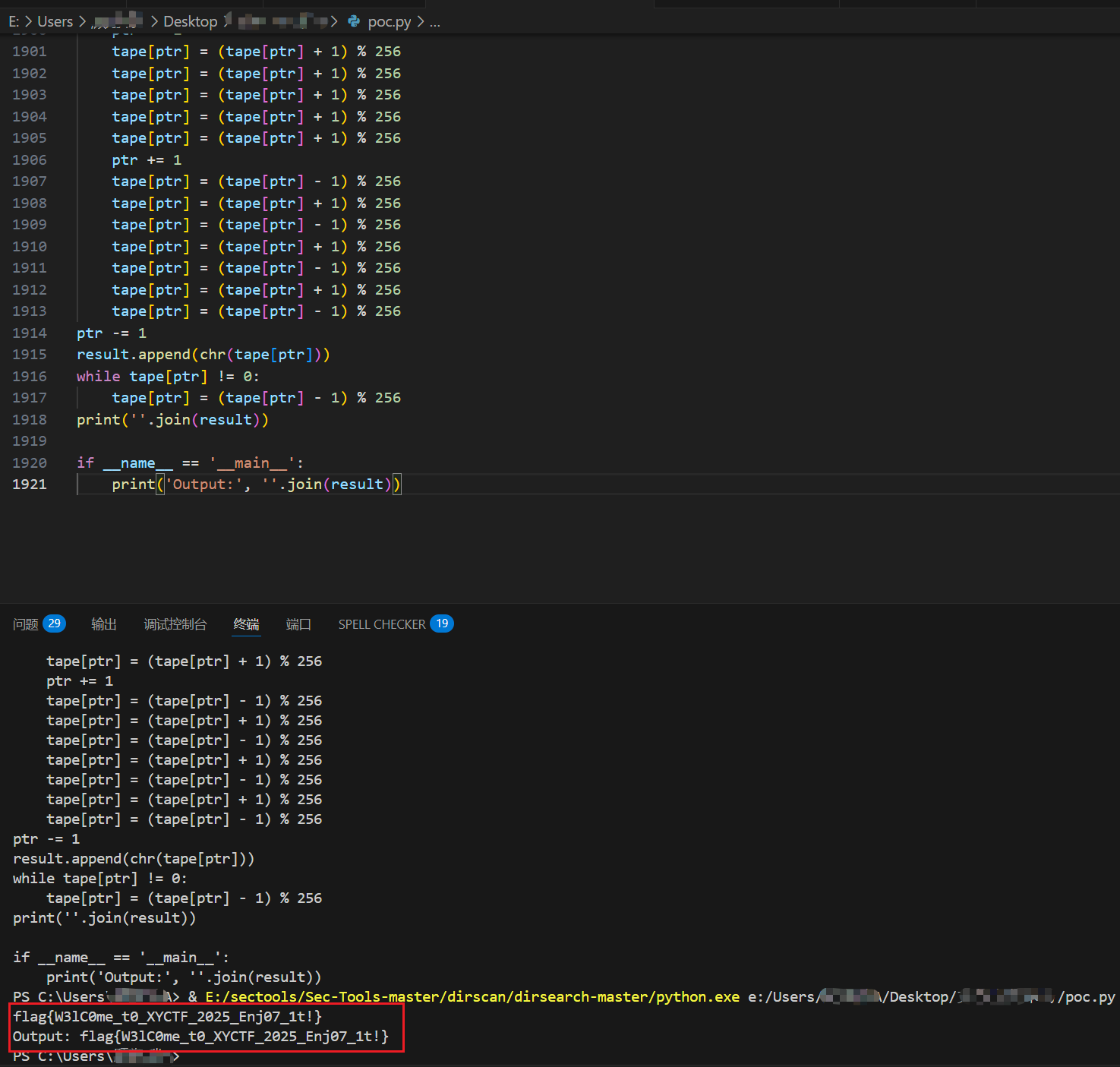Image resolution: width=1120 pixels, height=1067 pixels.
Task: Click the E: drive breadcrumb
Action: [14, 22]
